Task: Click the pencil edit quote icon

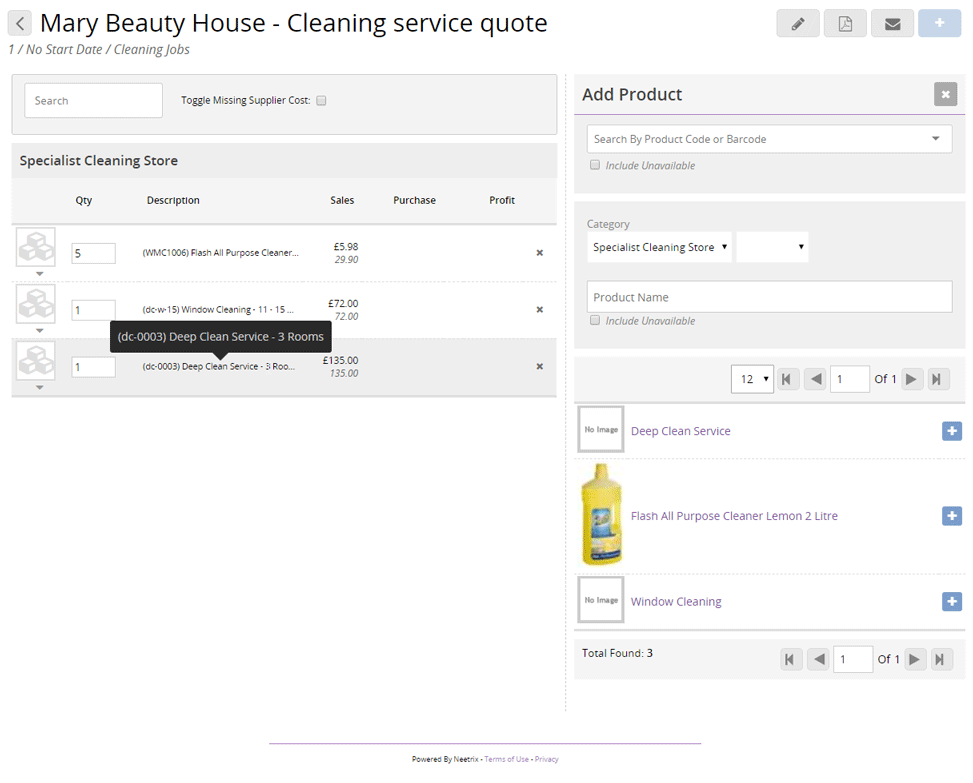Action: pyautogui.click(x=798, y=24)
